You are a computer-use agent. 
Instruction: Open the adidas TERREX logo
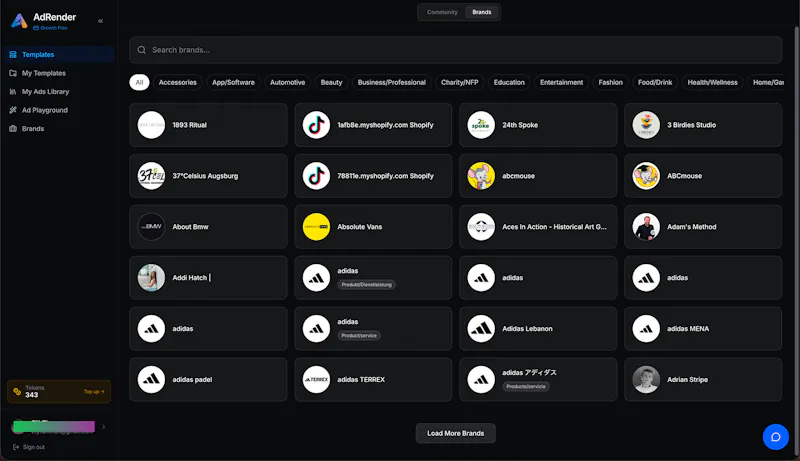(x=316, y=379)
